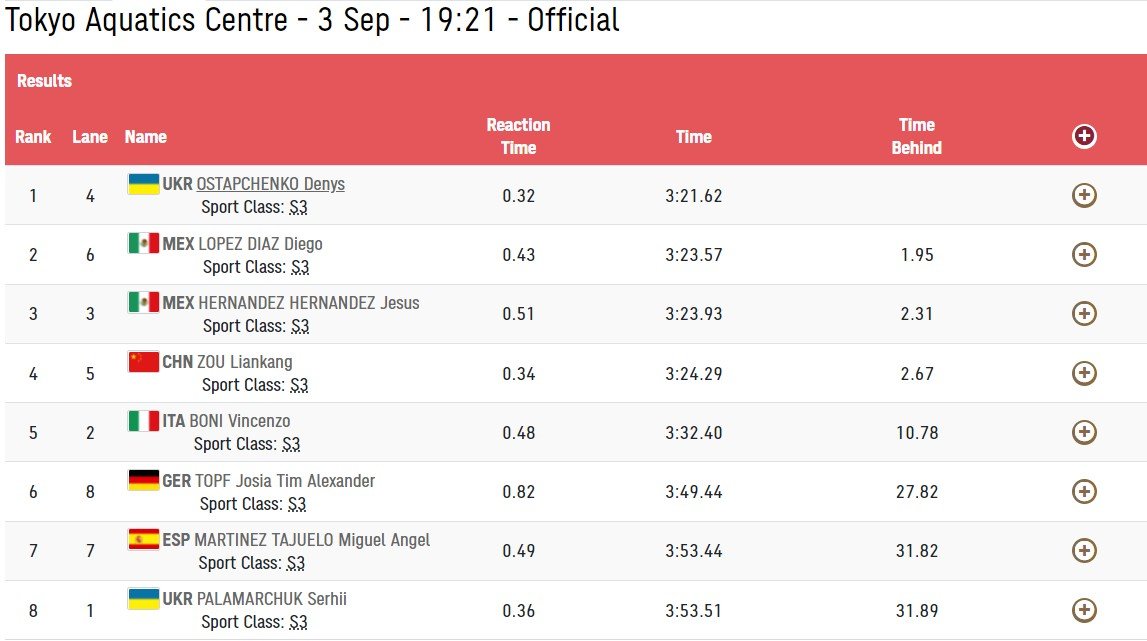This screenshot has width=1147, height=641.
Task: Click the Spain flag beside MARTINEZ TAJUELO
Action: [143, 539]
